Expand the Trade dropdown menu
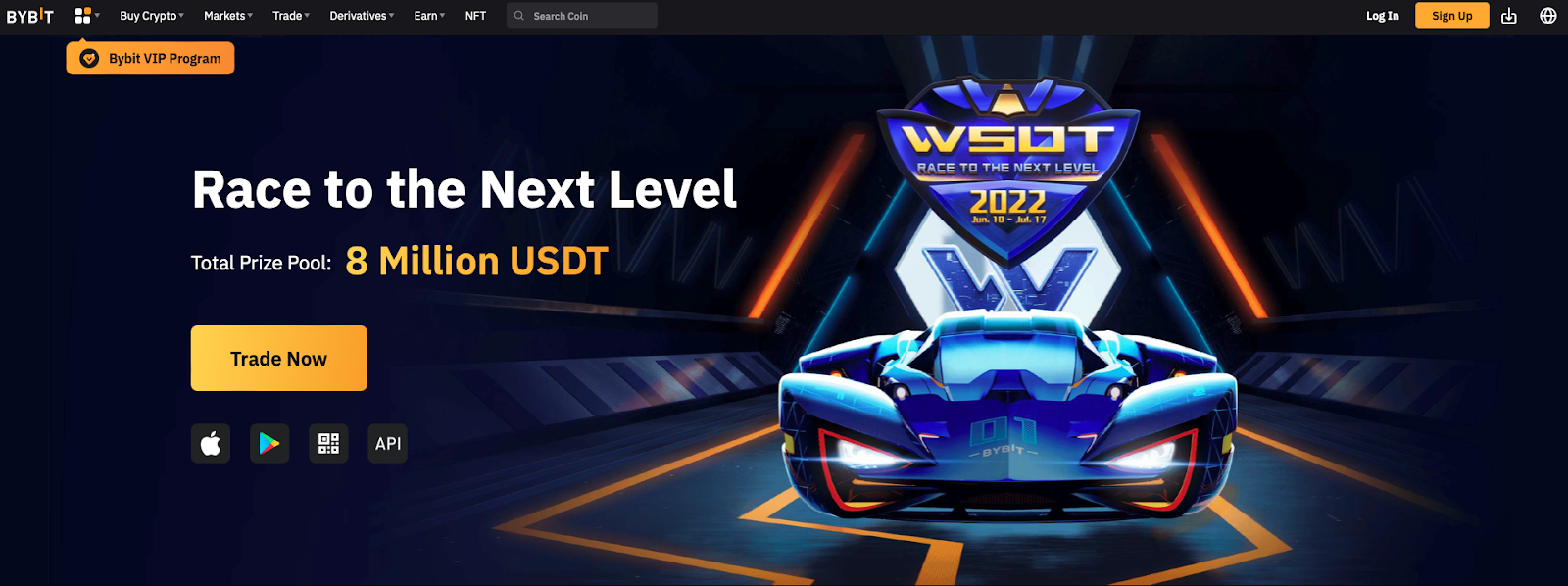Screen dimensions: 1568x586 [291, 16]
